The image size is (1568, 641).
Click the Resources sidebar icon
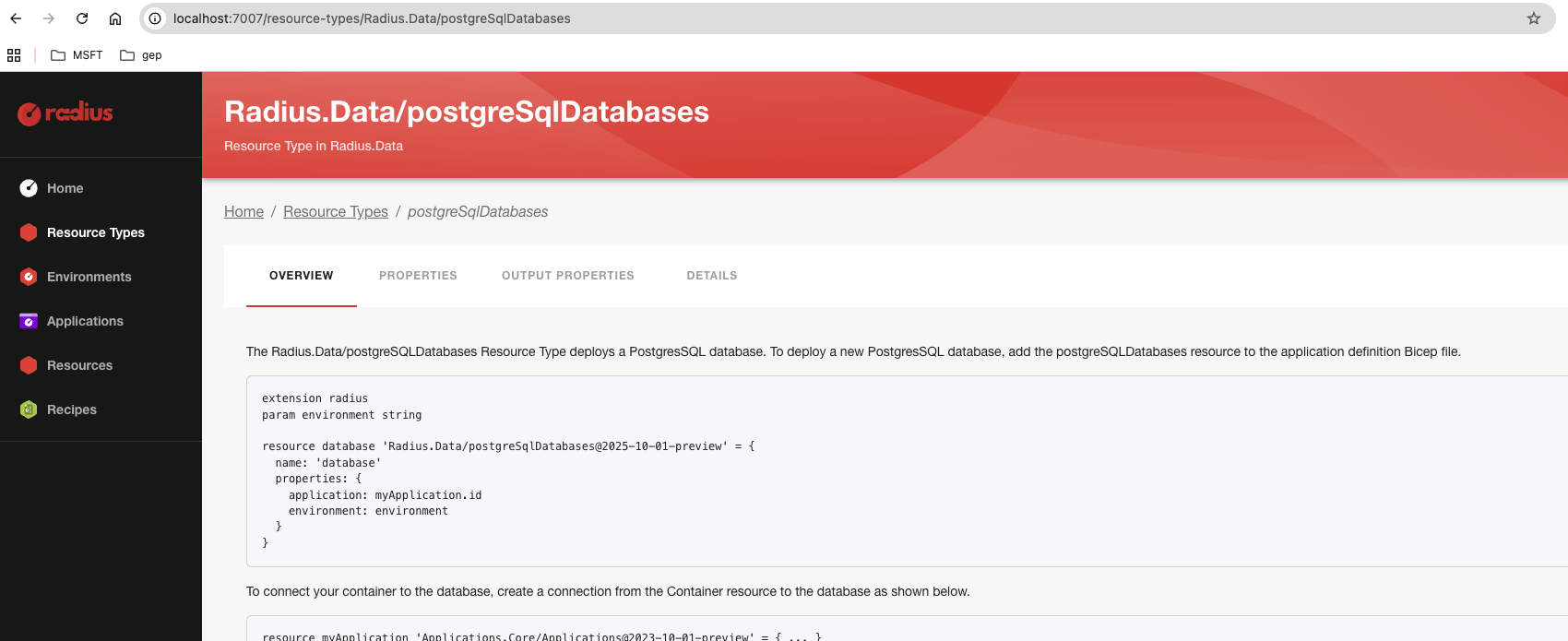pyautogui.click(x=29, y=365)
